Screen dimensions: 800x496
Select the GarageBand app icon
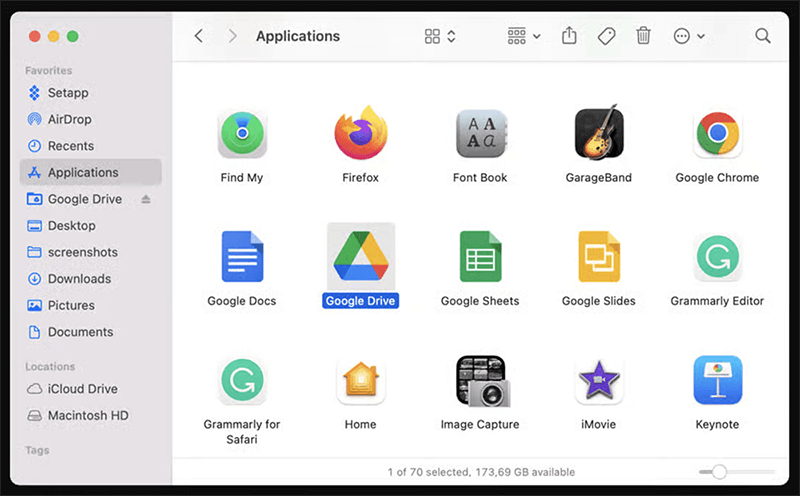click(x=599, y=133)
